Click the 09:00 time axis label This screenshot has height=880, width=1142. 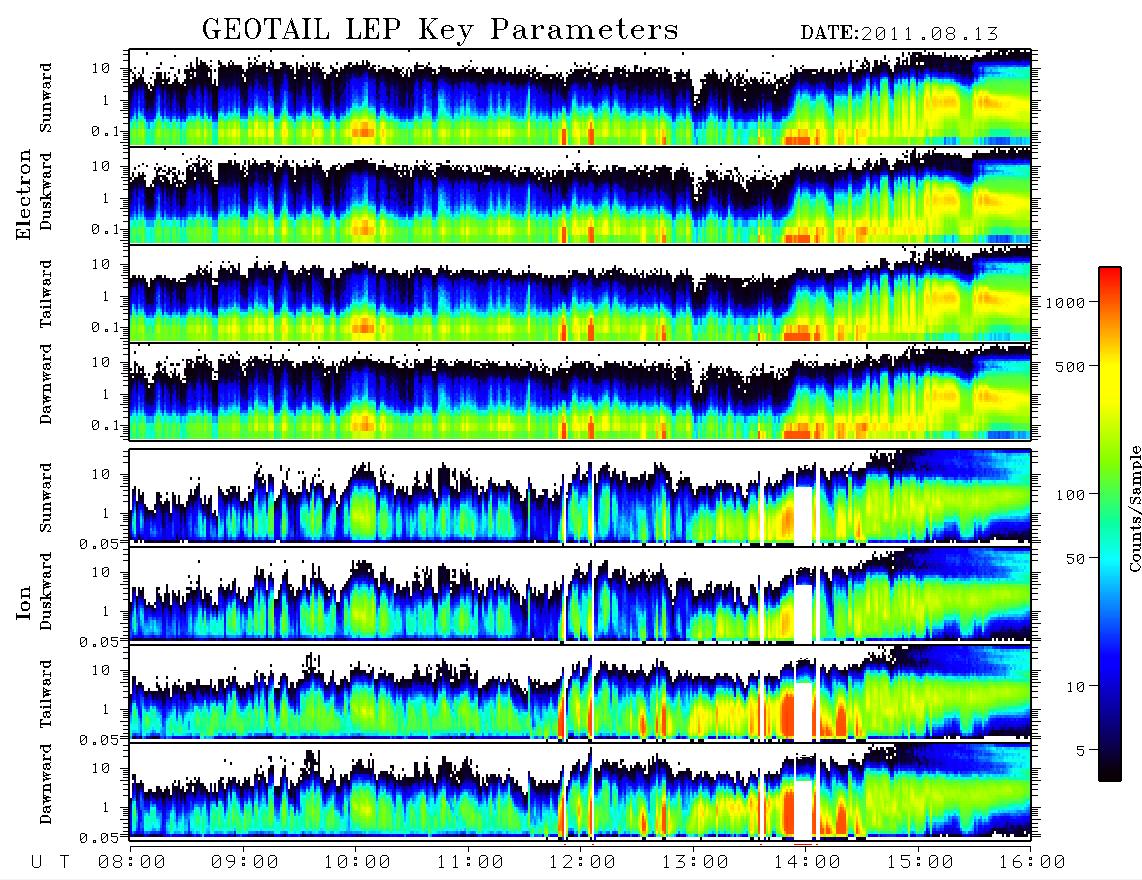245,862
